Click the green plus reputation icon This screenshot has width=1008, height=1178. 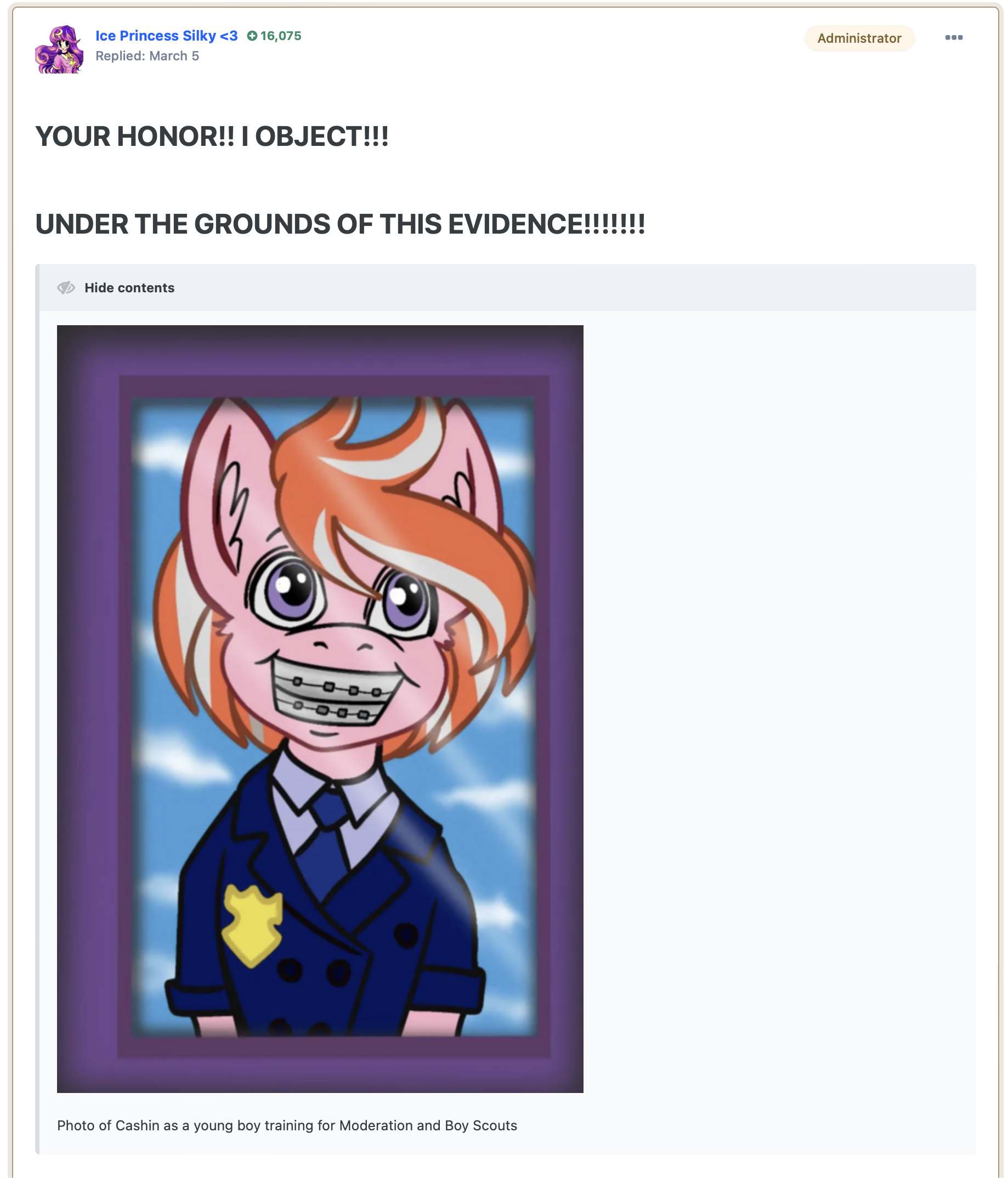tap(252, 36)
